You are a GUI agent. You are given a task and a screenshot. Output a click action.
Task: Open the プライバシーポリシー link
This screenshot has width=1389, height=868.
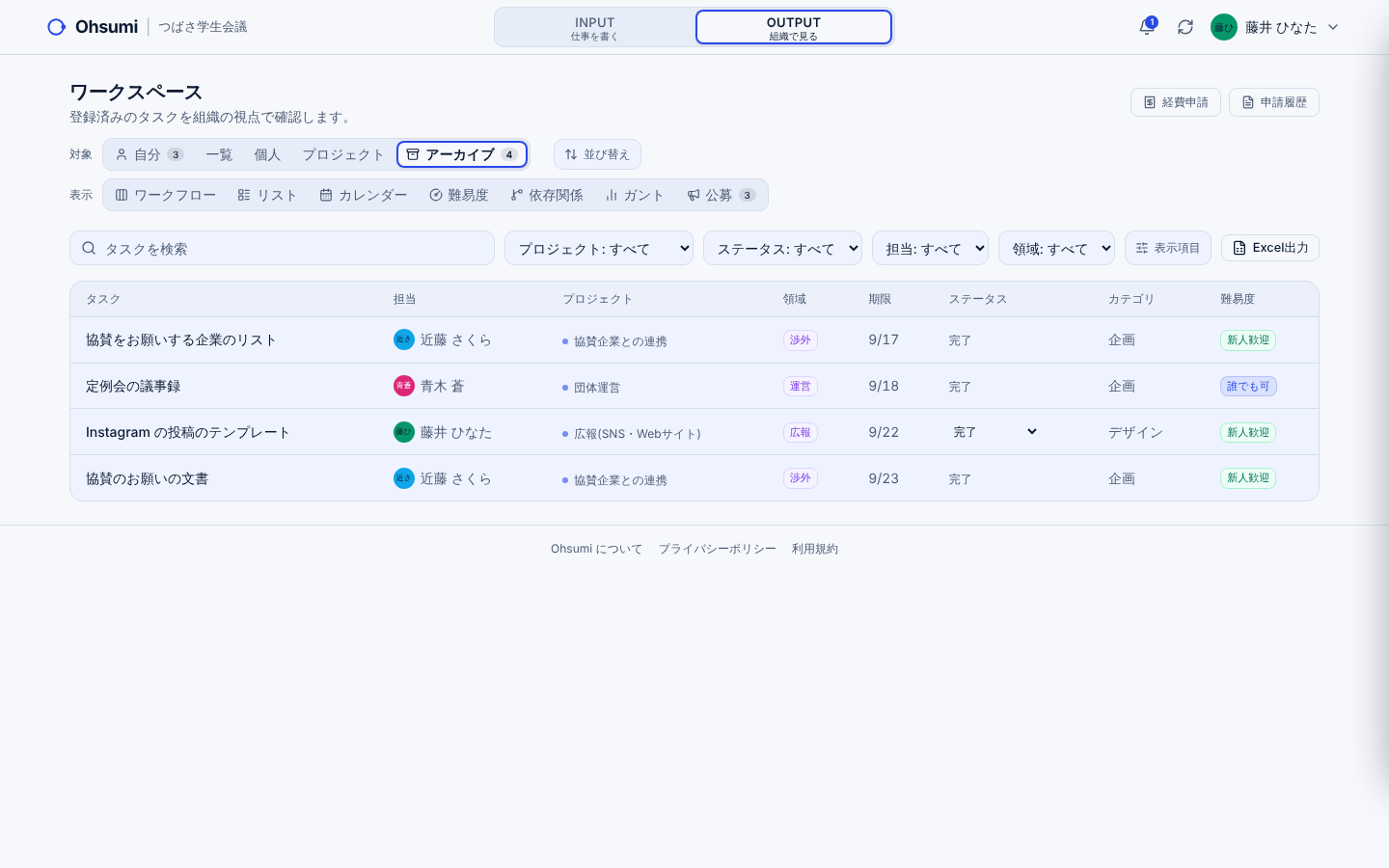pyautogui.click(x=717, y=549)
